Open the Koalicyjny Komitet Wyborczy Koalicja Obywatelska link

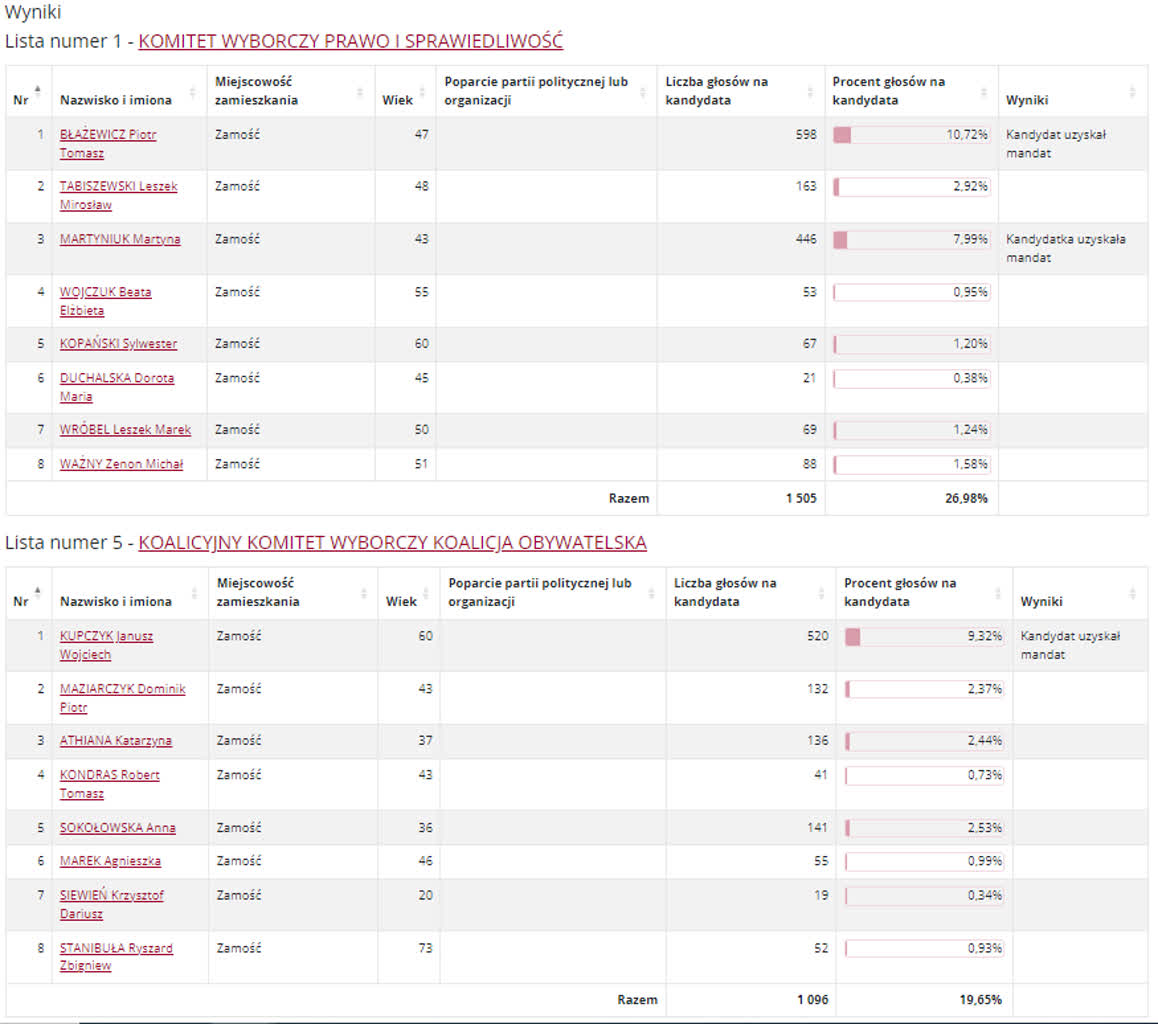(x=392, y=542)
